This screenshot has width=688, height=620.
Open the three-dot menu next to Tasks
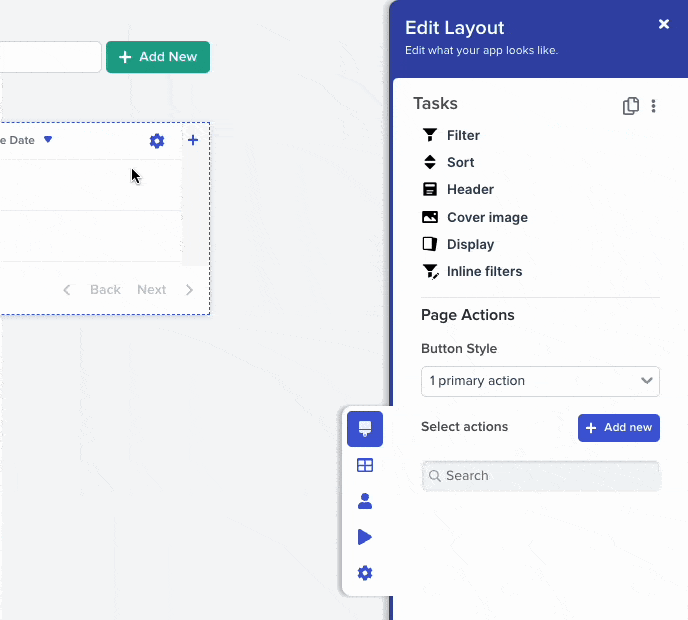click(x=654, y=106)
